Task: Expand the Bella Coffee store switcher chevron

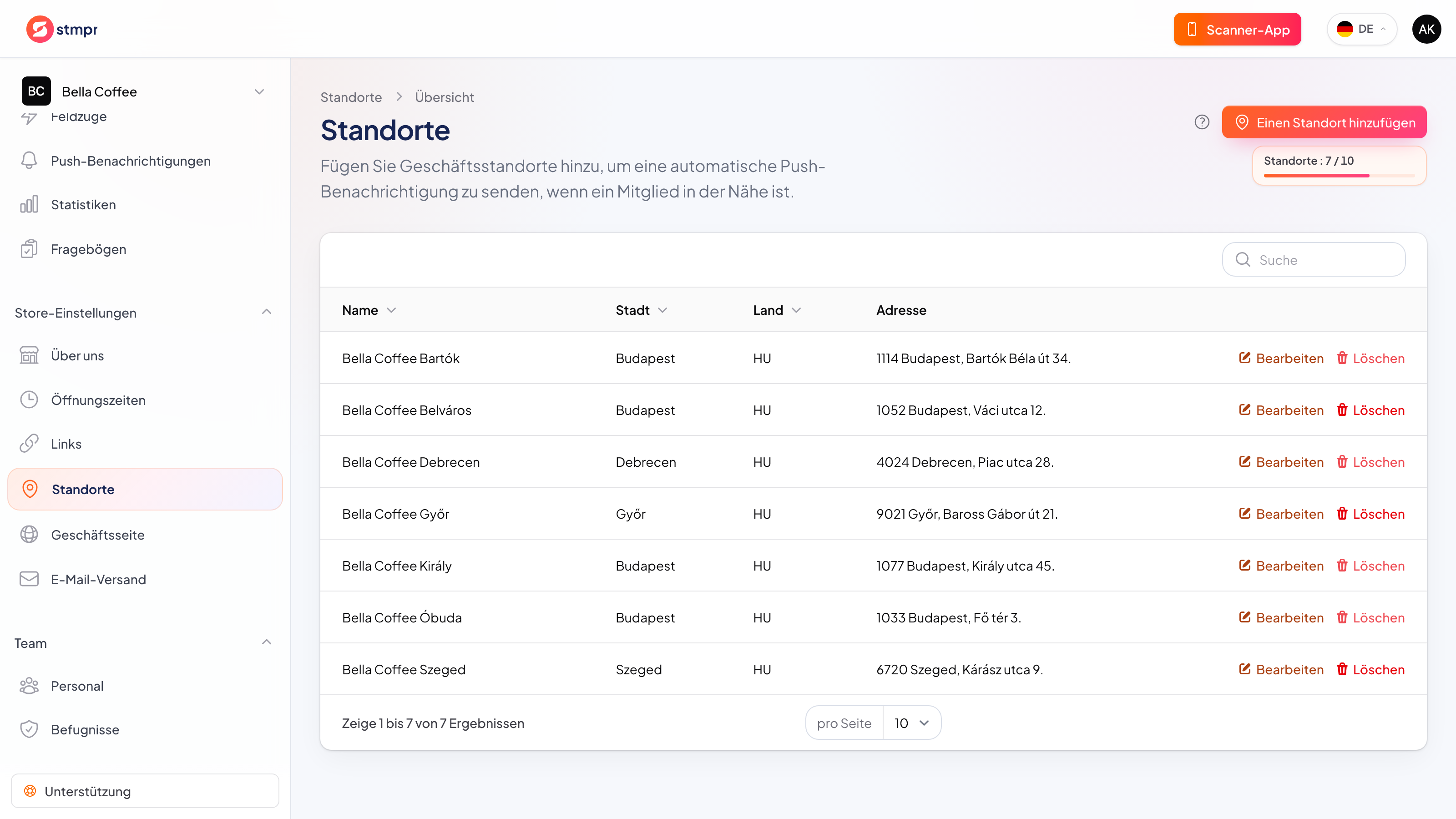Action: (259, 91)
